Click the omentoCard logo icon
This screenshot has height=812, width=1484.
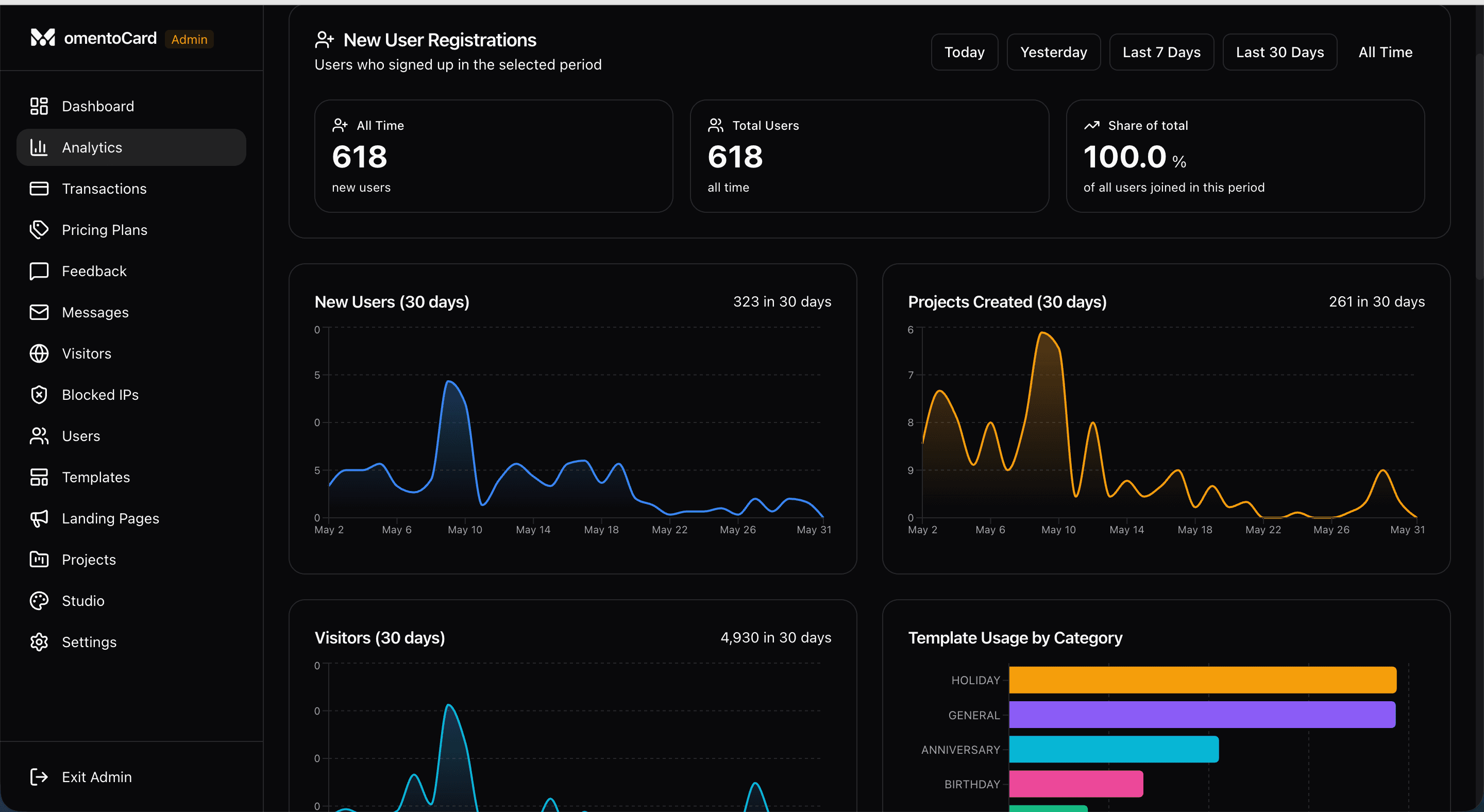[x=43, y=38]
